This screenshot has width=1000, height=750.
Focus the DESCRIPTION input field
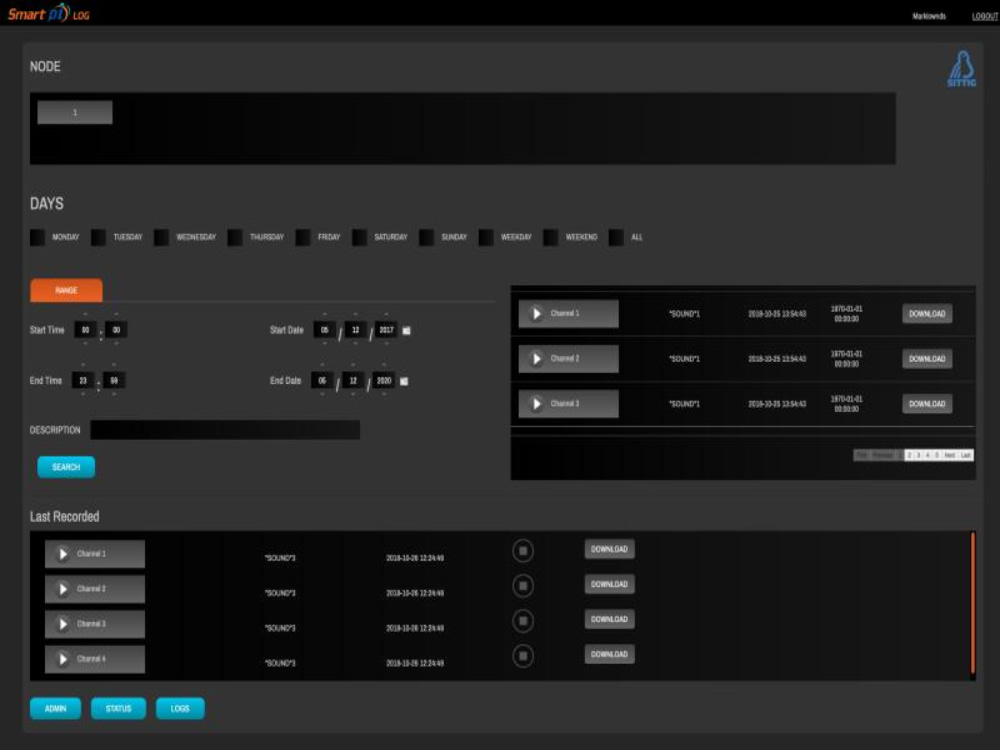coord(225,430)
